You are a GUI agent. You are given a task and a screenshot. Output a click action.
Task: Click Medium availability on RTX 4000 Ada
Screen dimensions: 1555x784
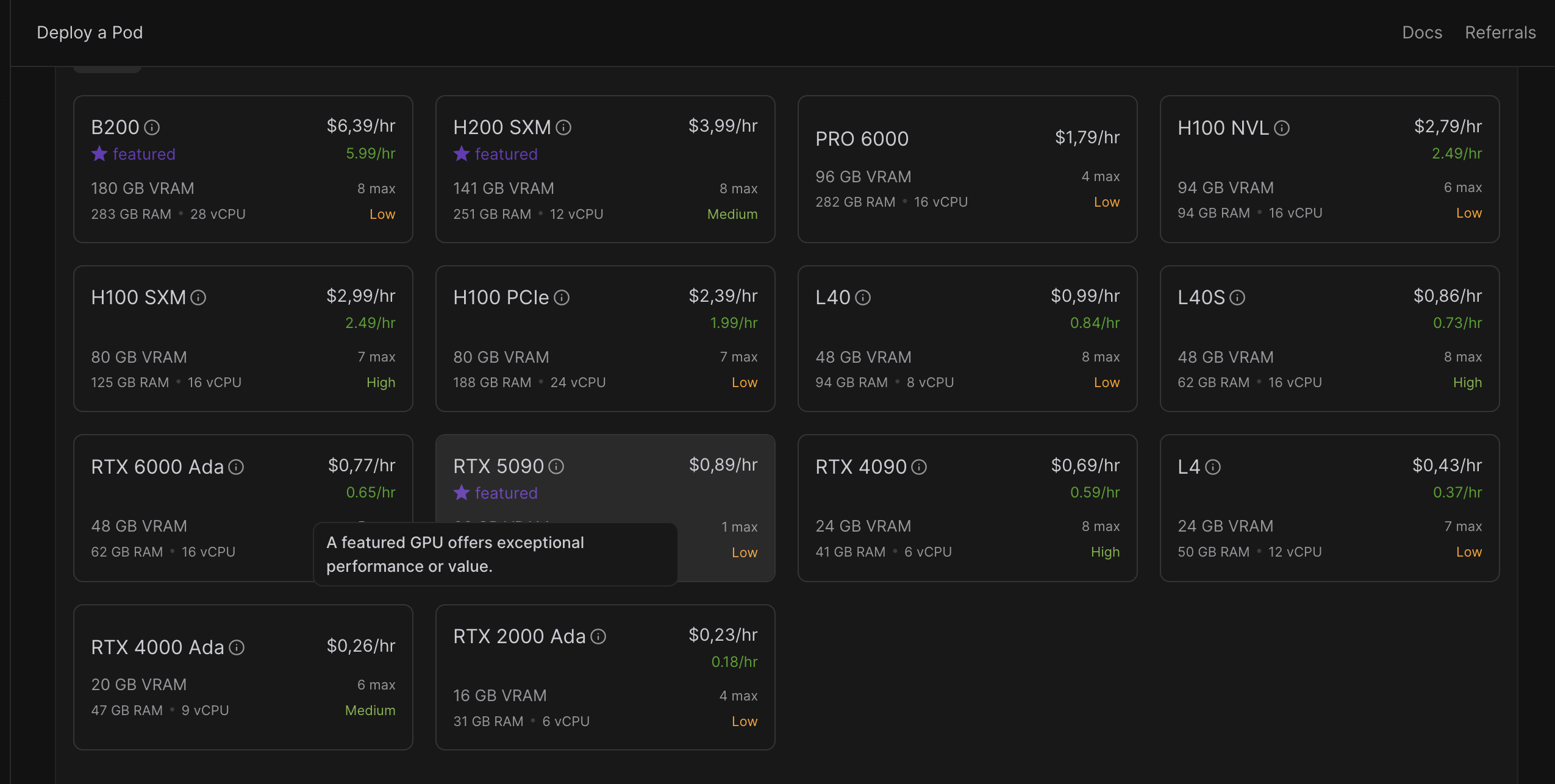coord(370,711)
